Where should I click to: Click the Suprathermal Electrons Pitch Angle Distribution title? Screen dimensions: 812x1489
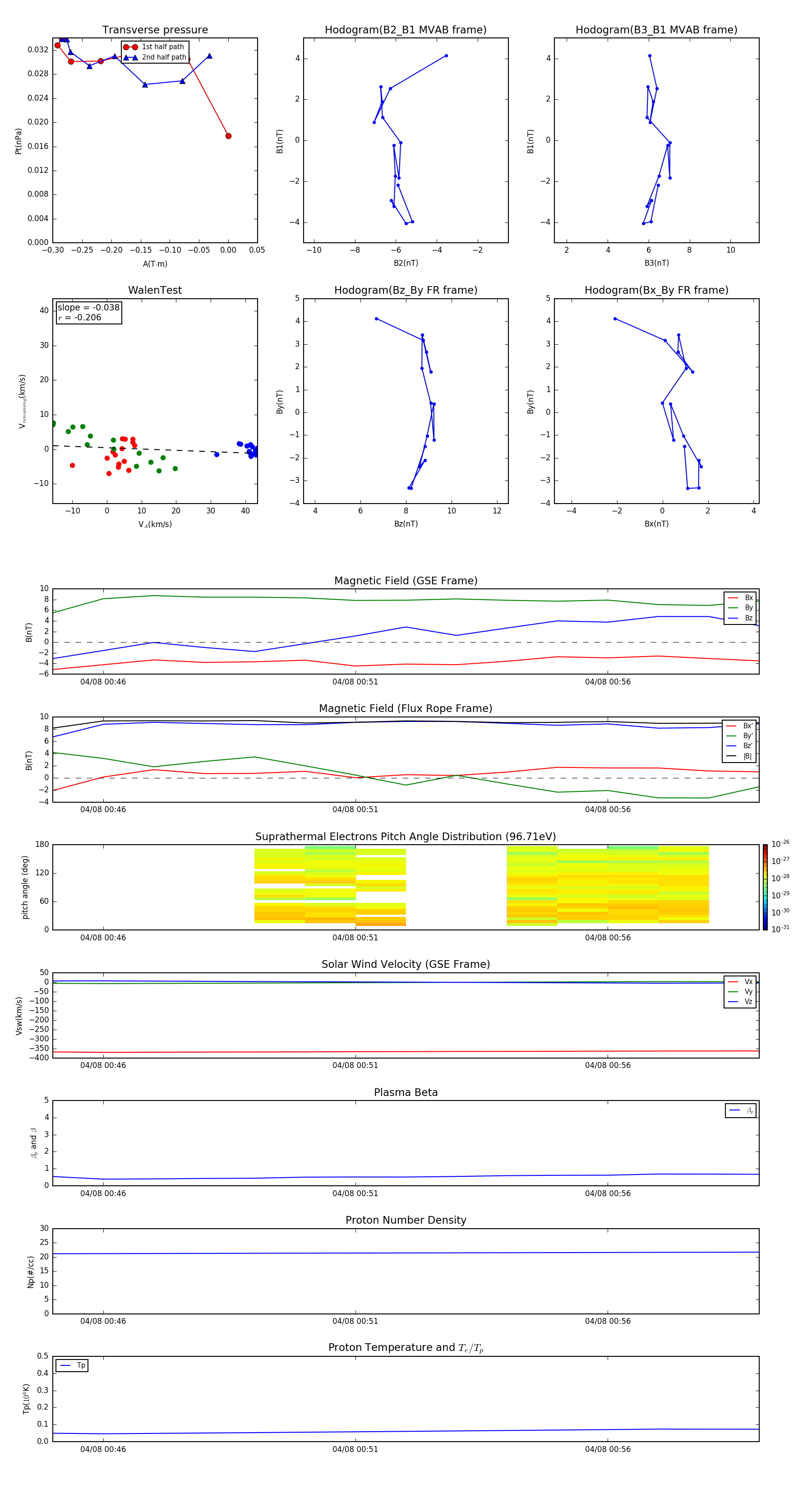coord(406,837)
